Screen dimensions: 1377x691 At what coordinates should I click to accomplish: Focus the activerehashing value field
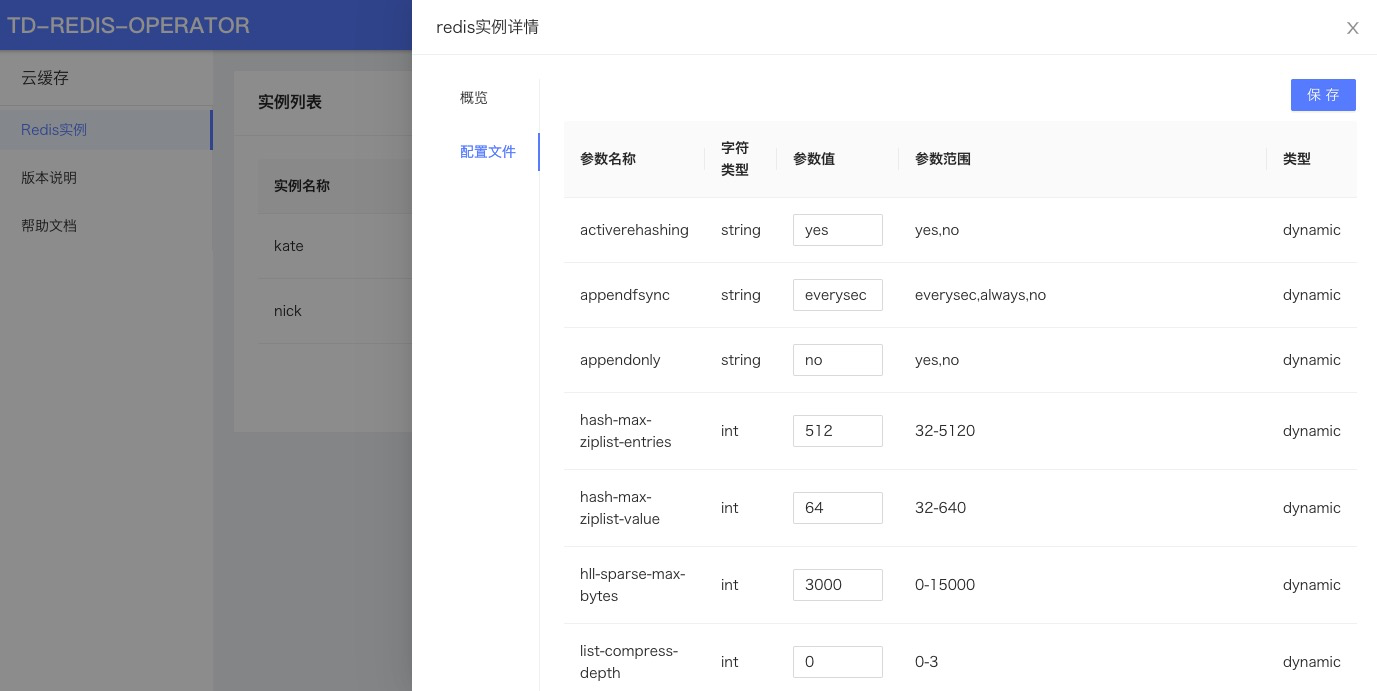838,230
